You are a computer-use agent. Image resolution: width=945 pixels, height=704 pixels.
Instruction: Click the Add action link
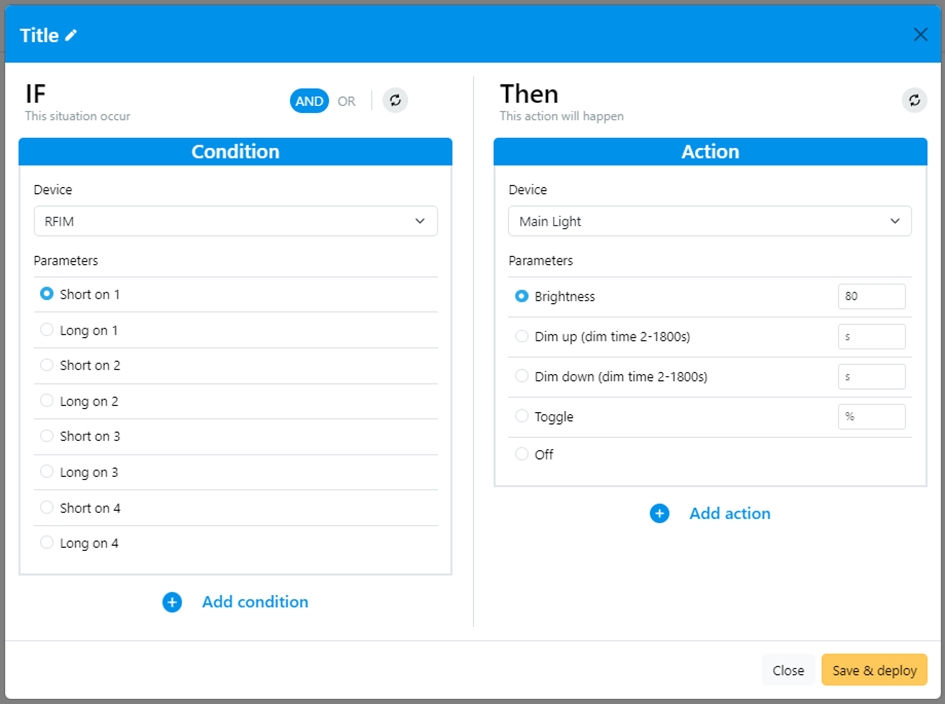[x=729, y=514]
